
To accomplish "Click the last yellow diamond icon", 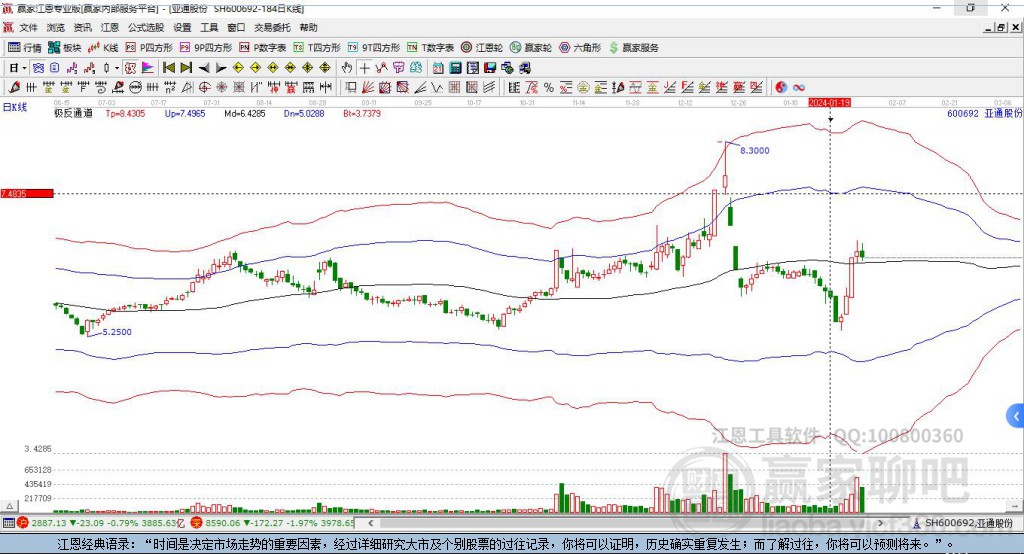I will click(325, 68).
